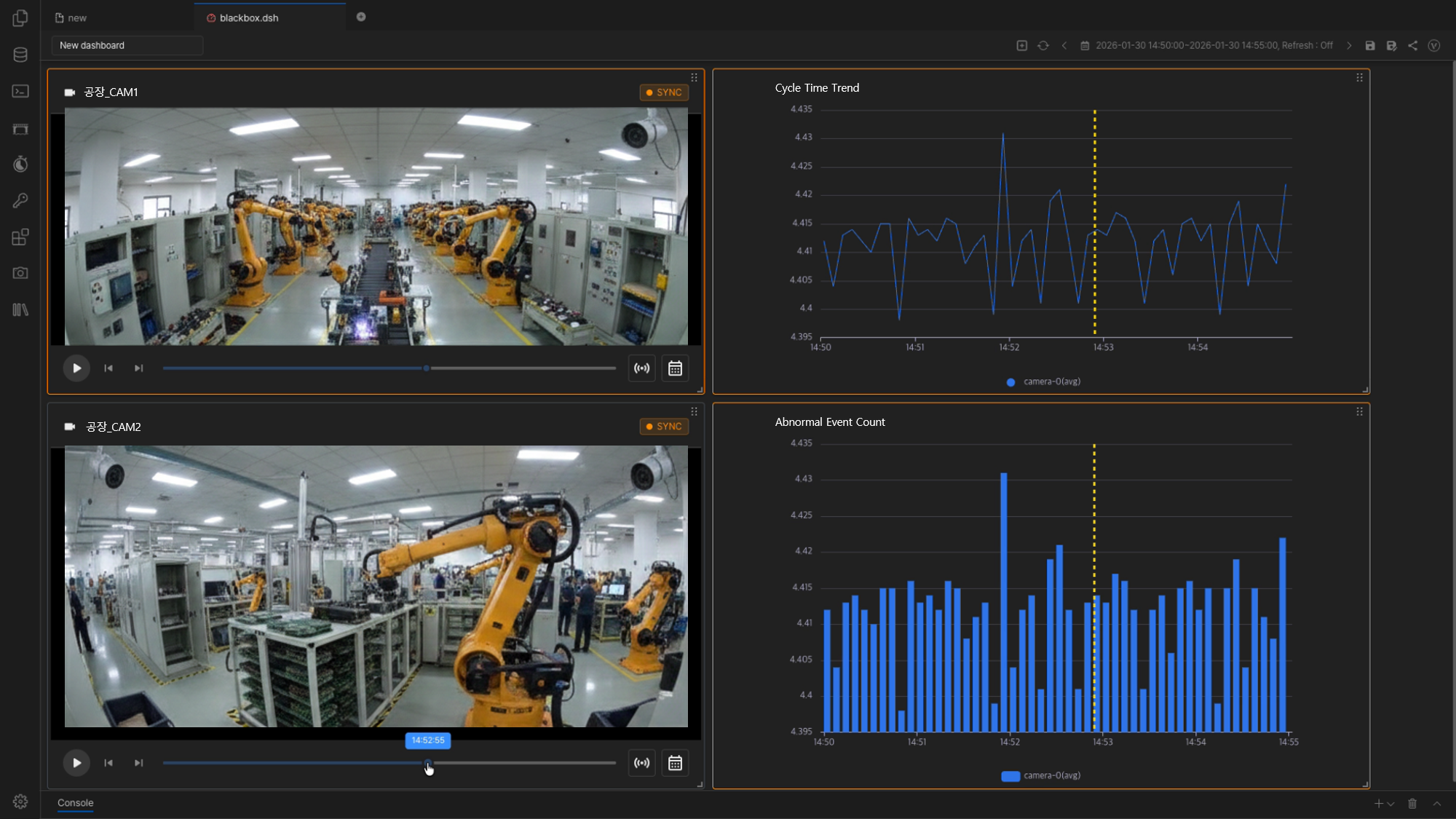Open the camera icon in left sidebar
The width and height of the screenshot is (1456, 819).
(x=20, y=273)
